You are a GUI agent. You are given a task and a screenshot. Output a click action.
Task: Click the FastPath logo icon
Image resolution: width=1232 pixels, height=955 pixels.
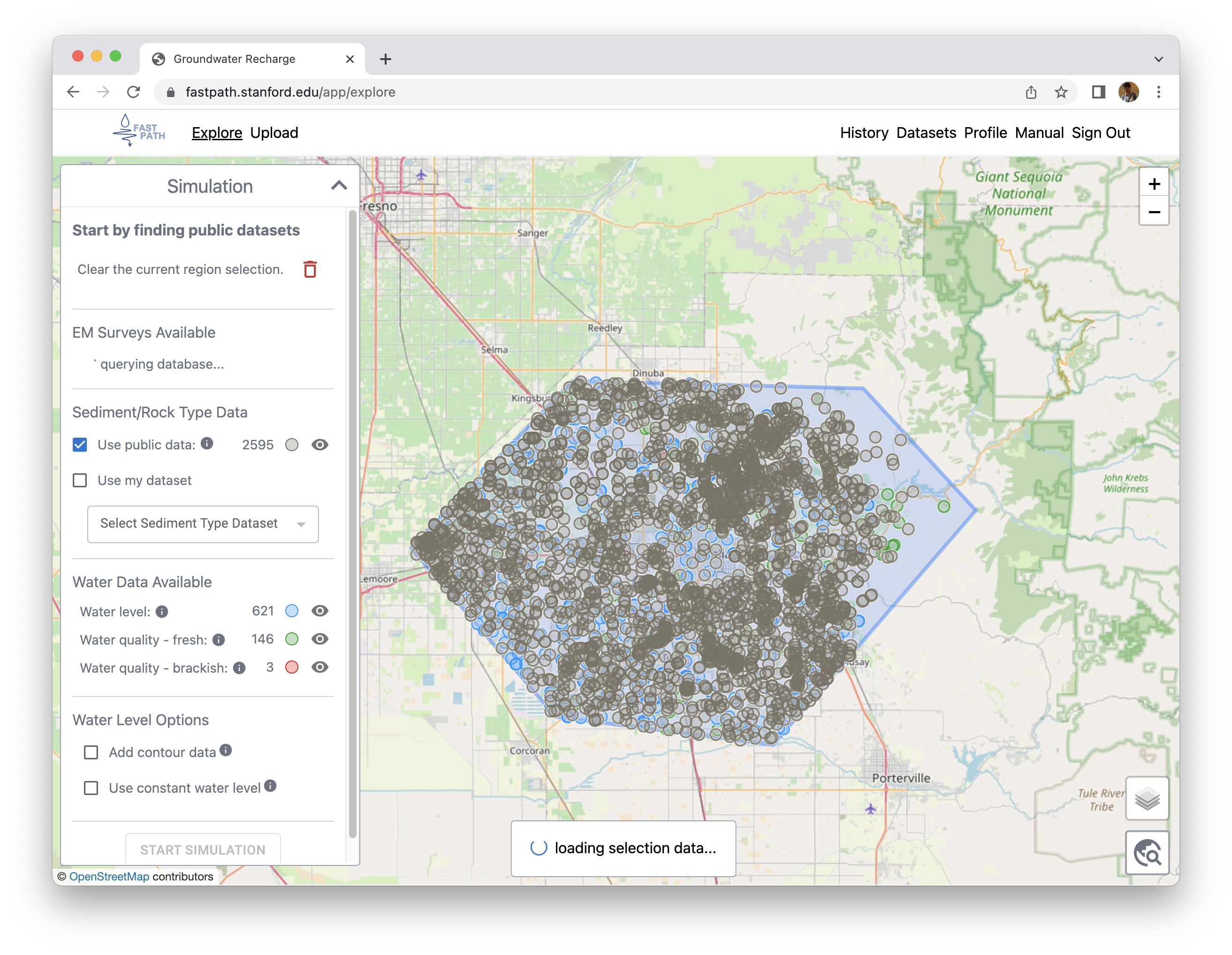pos(128,132)
